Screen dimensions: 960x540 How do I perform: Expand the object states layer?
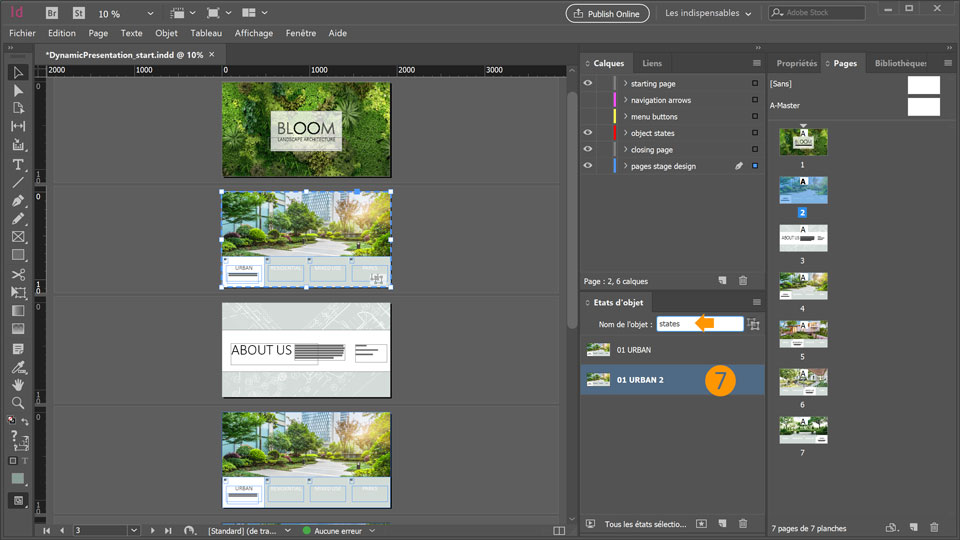pos(625,133)
